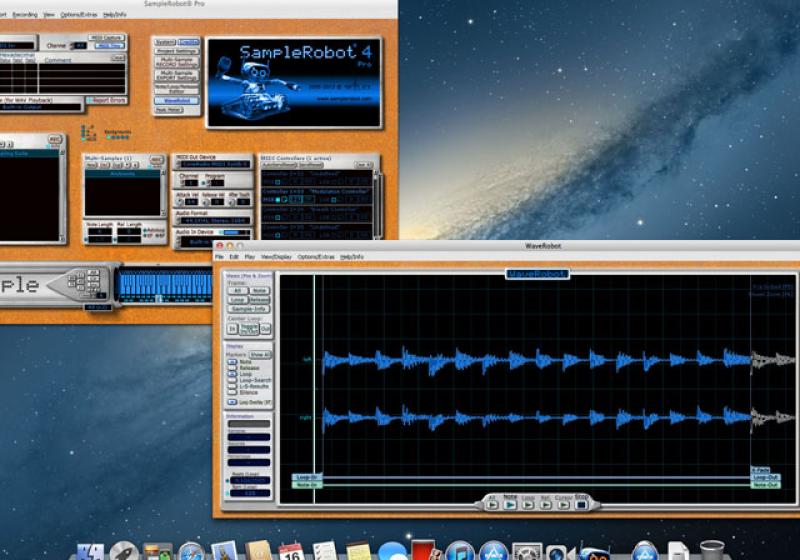This screenshot has width=800, height=560.
Task: Open Safari from the dock
Action: point(190,551)
